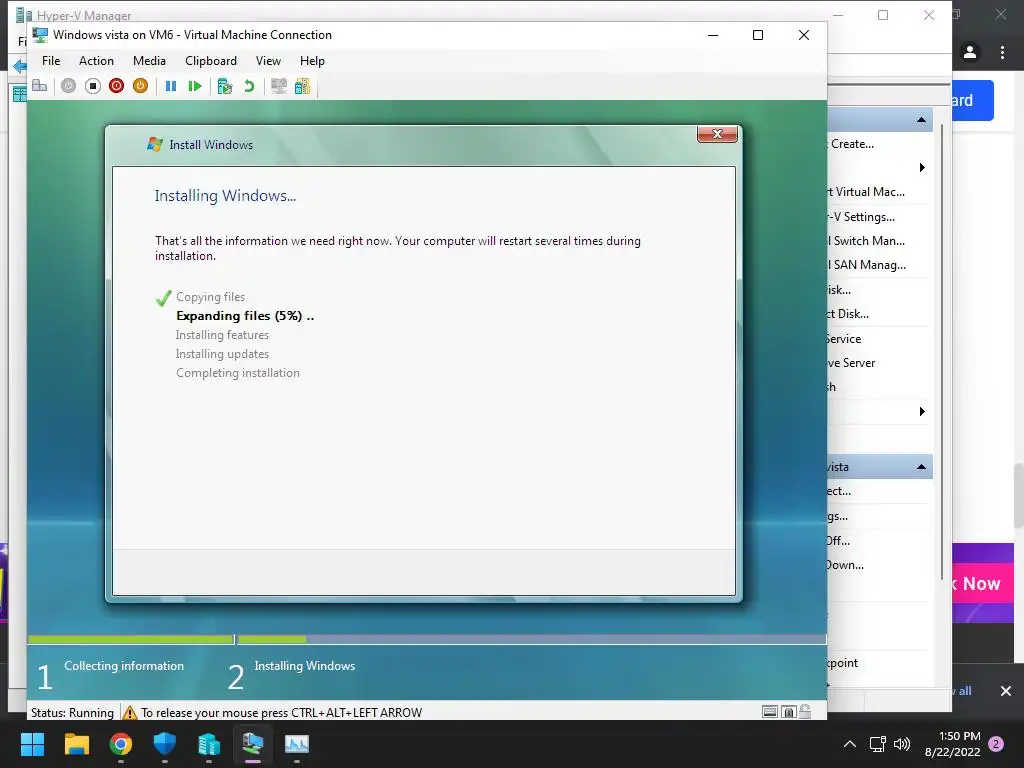The height and width of the screenshot is (768, 1024).
Task: Create a checkpoint from the toolbar
Action: [x=225, y=86]
